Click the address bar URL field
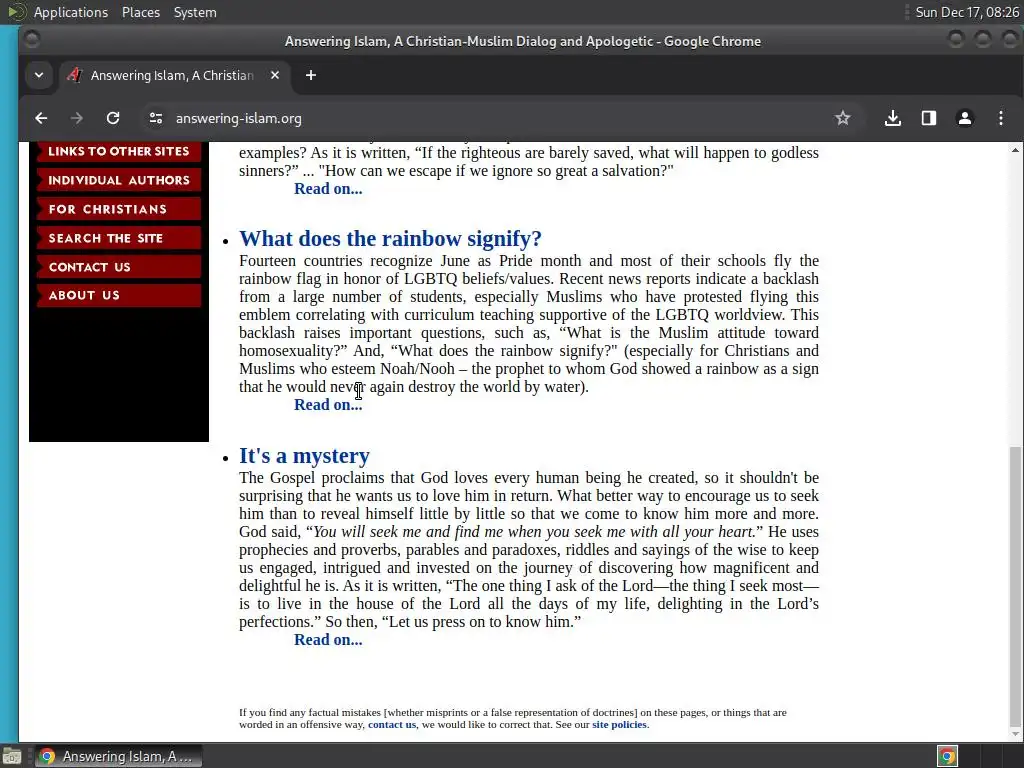 coord(496,118)
